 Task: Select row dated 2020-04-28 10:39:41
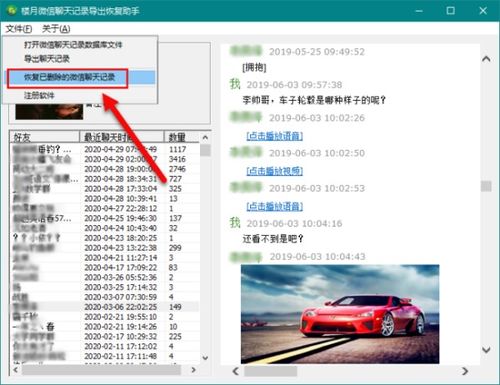point(105,198)
